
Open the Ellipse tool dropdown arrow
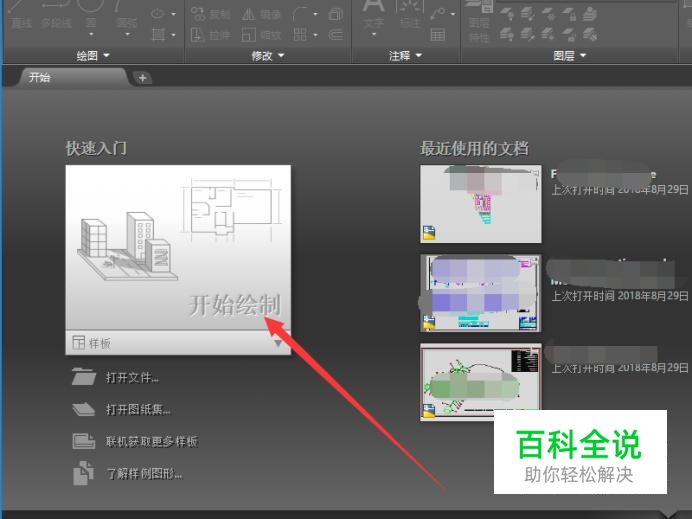click(x=173, y=14)
